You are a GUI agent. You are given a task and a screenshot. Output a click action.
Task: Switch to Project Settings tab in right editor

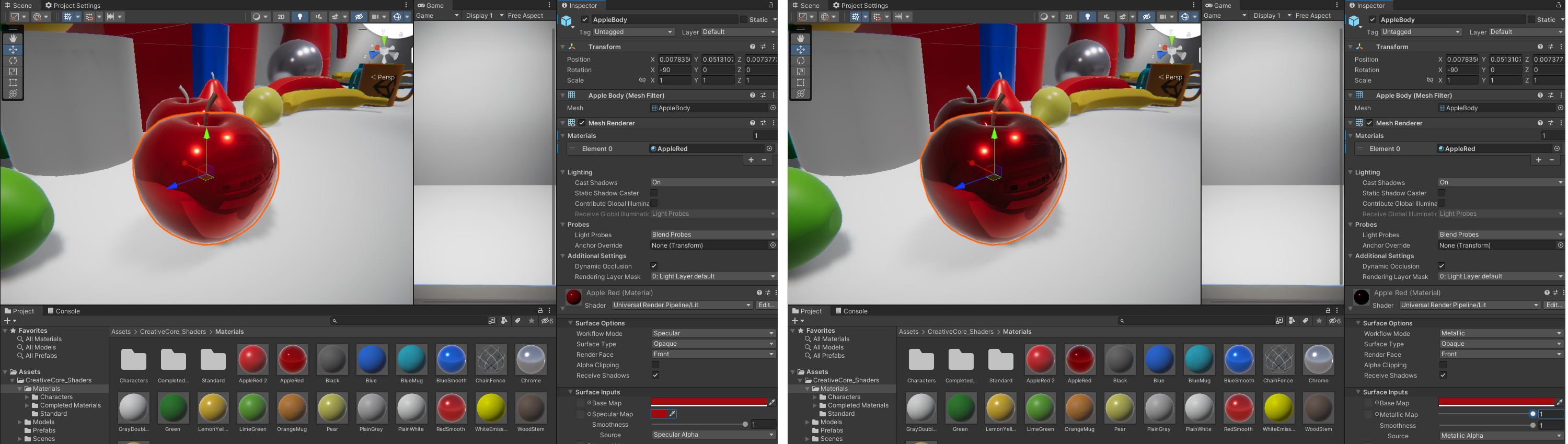coord(860,5)
